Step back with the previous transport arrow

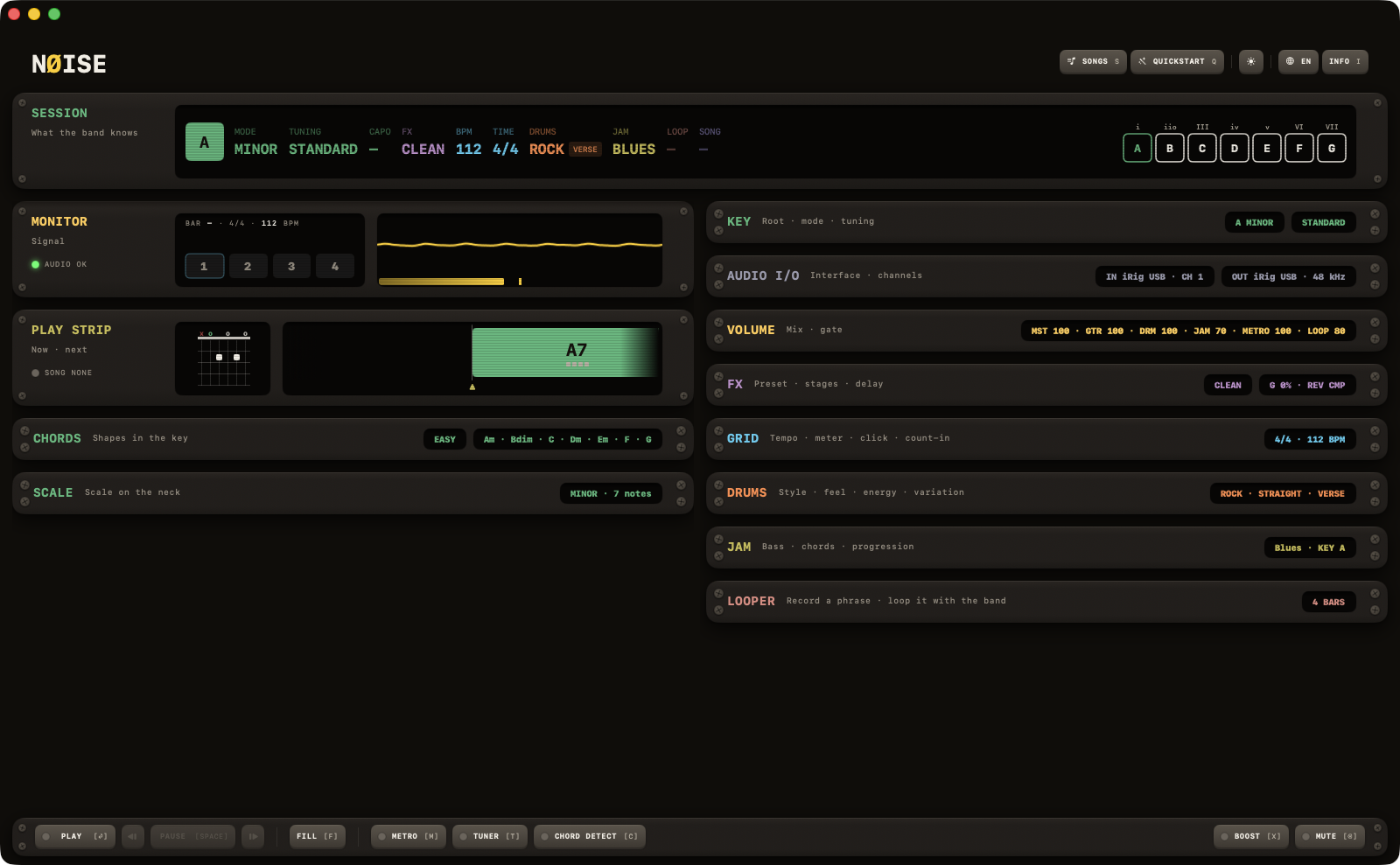point(133,836)
